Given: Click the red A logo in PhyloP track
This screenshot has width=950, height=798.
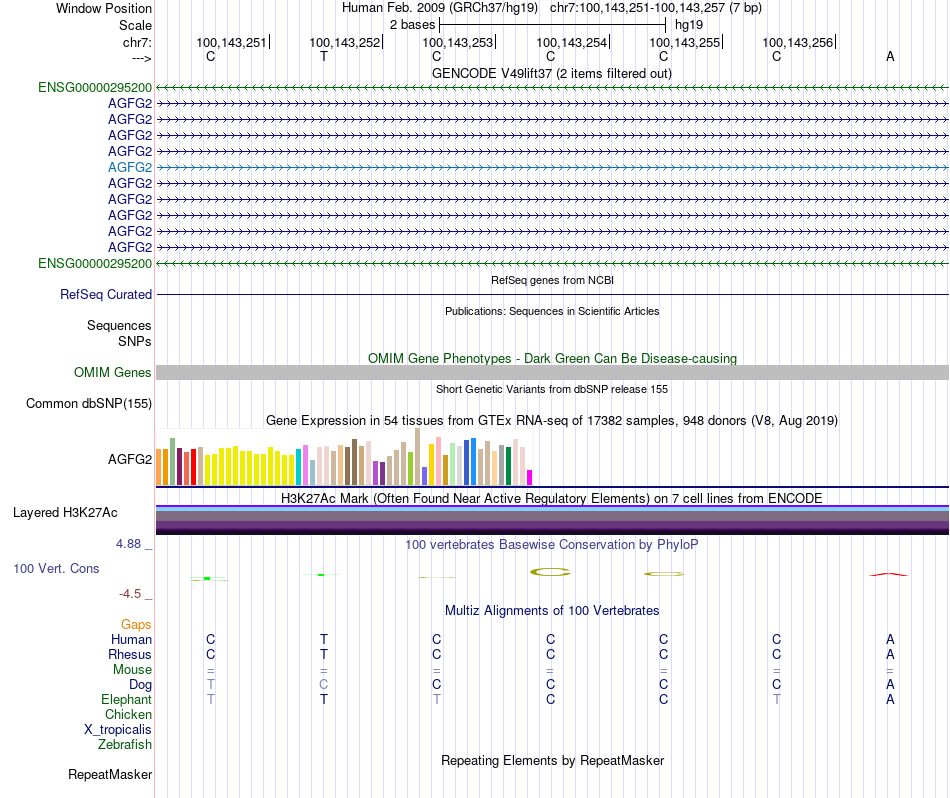Looking at the screenshot, I should 889,574.
